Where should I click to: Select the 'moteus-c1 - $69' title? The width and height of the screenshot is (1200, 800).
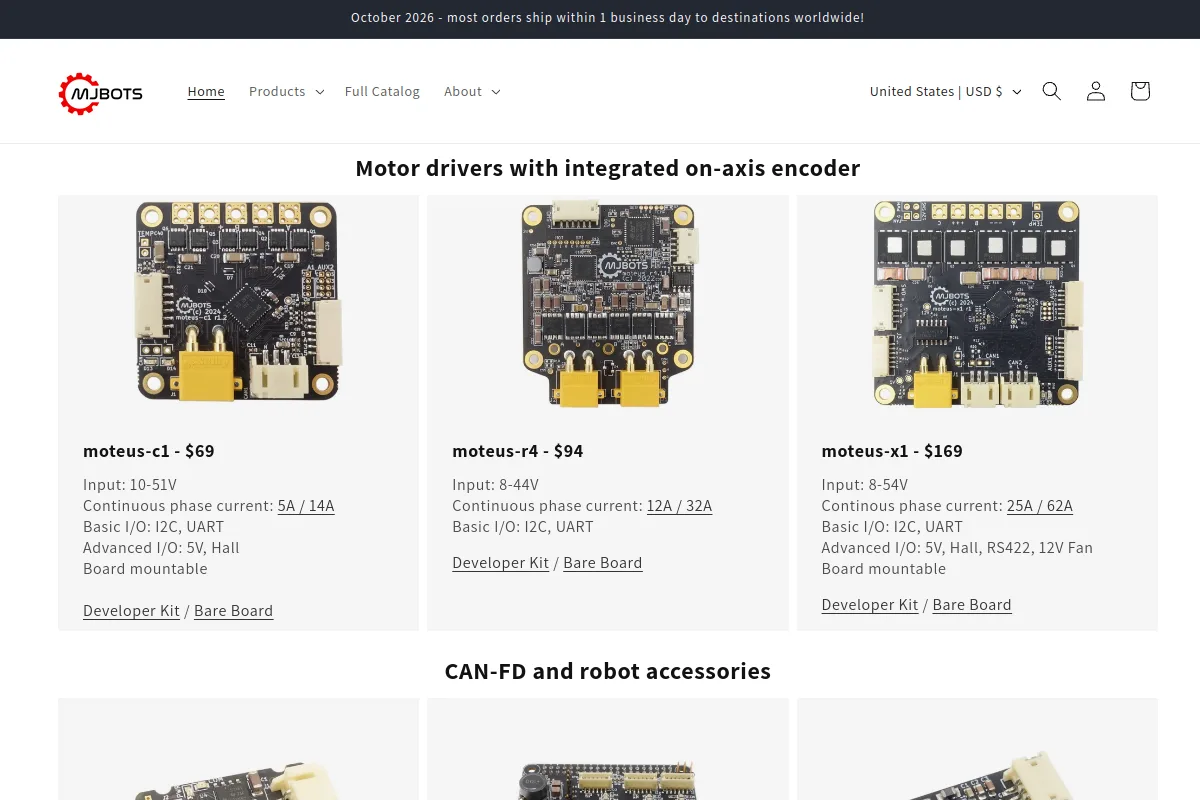pos(149,451)
